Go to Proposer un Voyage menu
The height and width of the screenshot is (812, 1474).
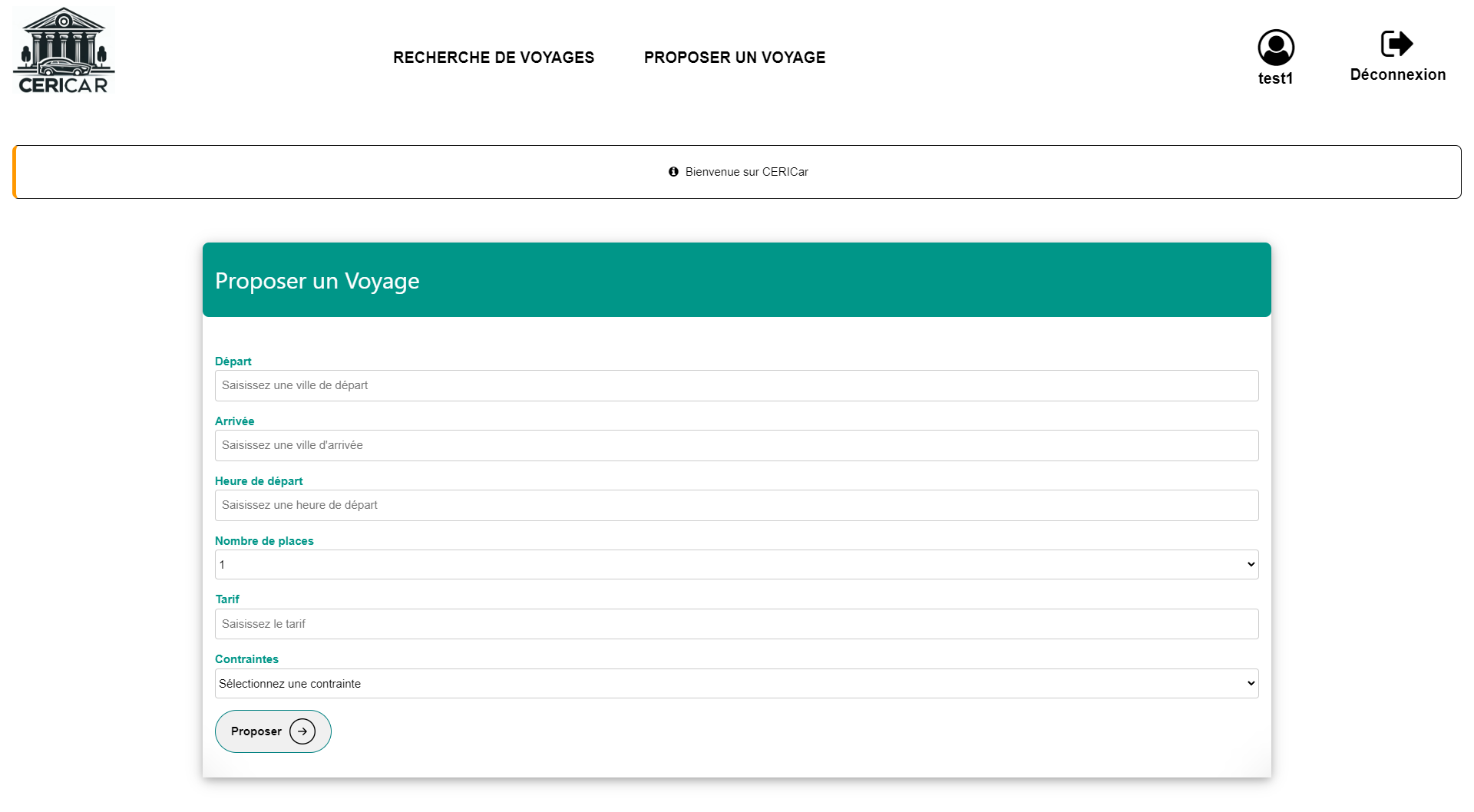pyautogui.click(x=735, y=58)
